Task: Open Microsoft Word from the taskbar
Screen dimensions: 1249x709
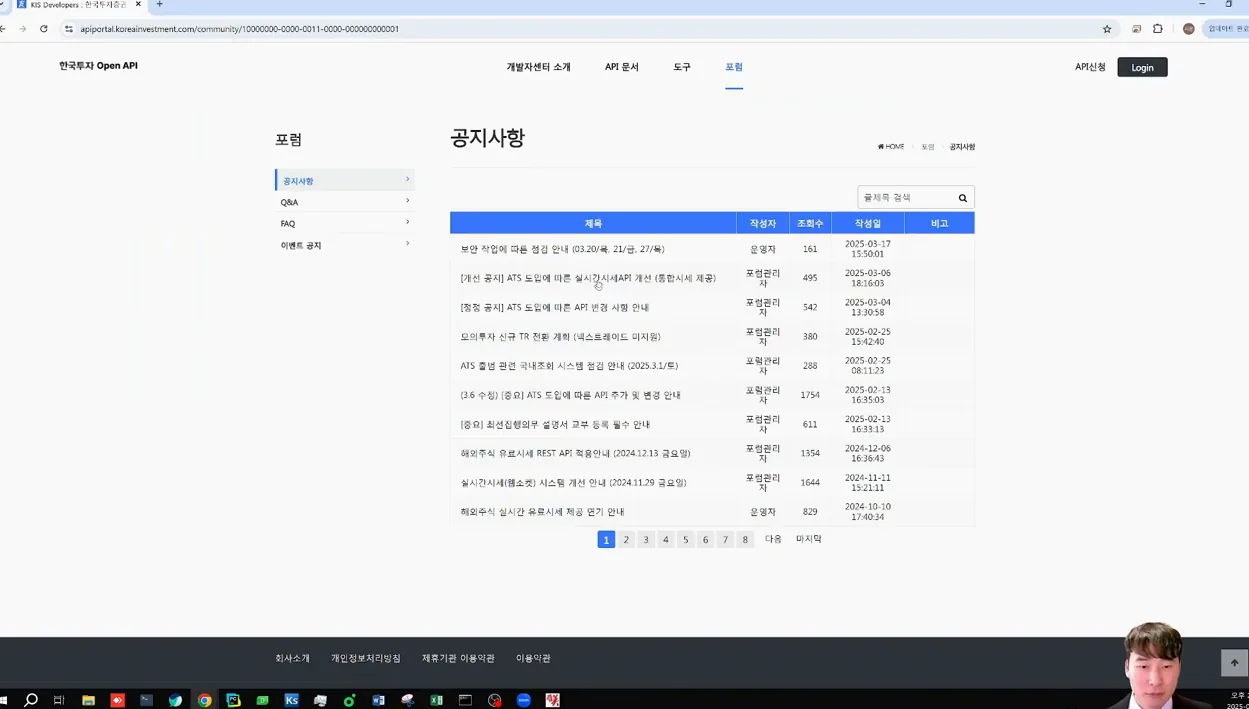Action: tap(378, 700)
